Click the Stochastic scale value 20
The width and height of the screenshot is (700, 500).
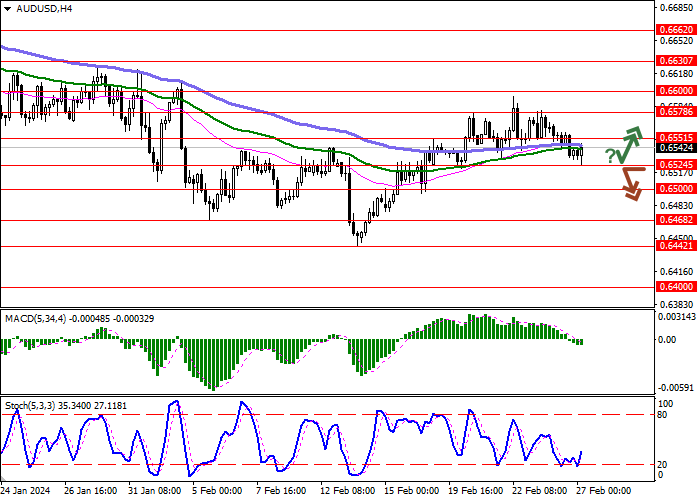pyautogui.click(x=662, y=465)
